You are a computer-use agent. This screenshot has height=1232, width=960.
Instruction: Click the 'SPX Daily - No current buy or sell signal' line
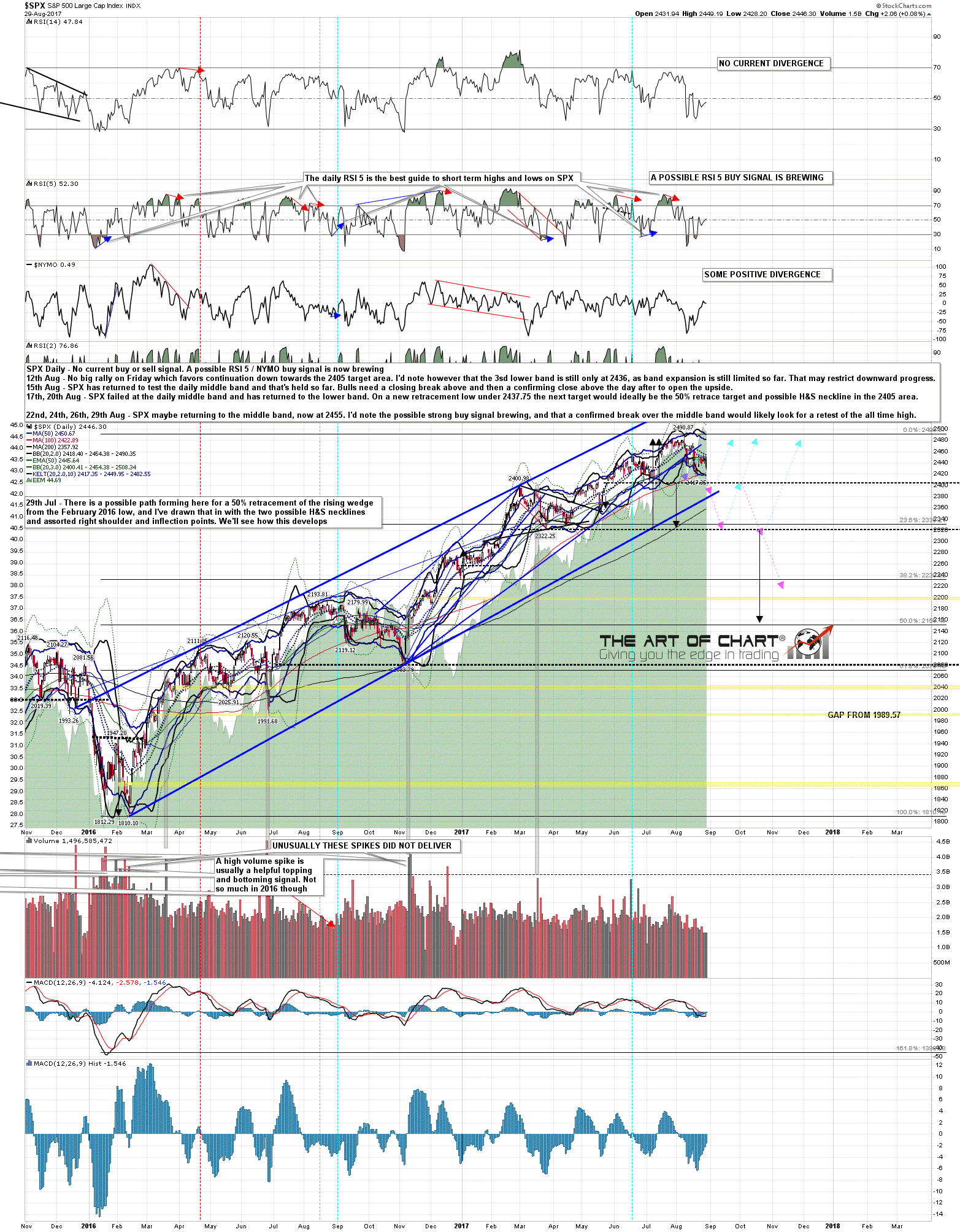pos(205,369)
